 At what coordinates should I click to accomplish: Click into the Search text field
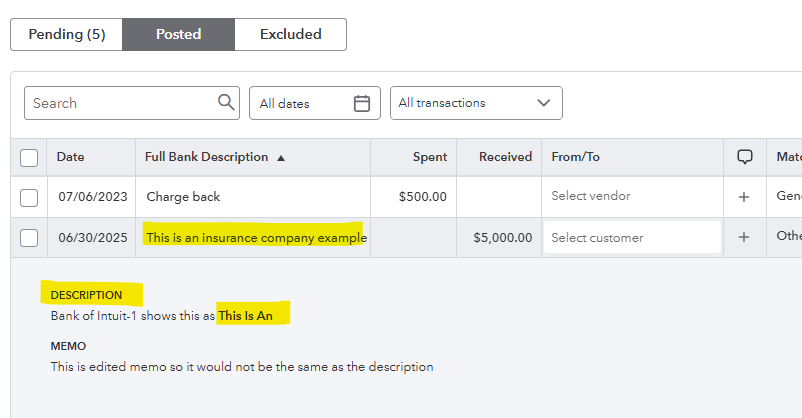click(x=120, y=103)
